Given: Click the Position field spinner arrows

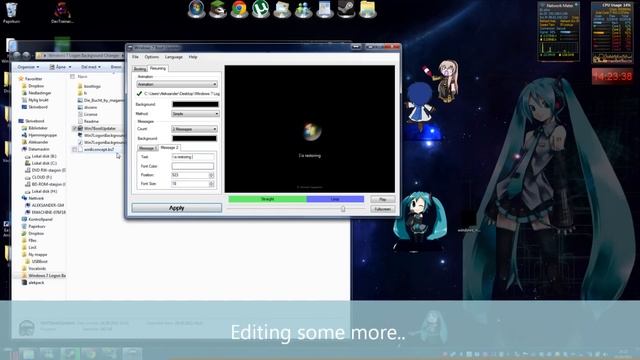Looking at the screenshot, I should click(x=211, y=175).
